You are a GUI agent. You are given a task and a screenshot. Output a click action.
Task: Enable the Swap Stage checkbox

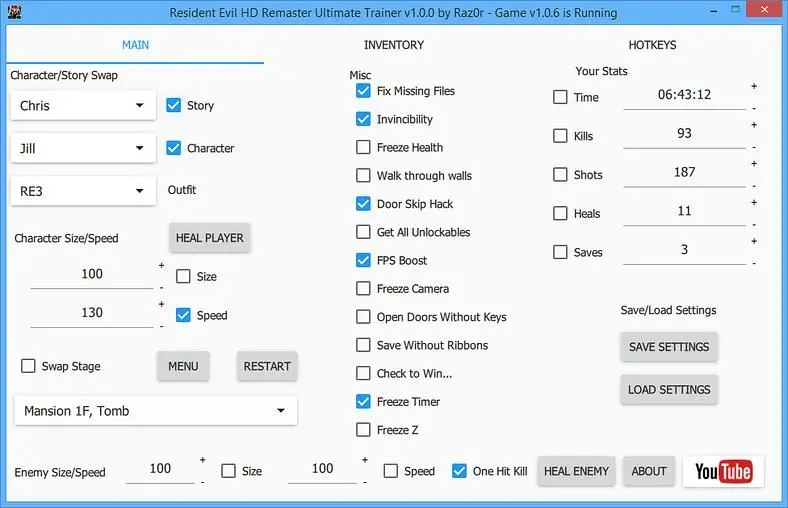[28, 366]
